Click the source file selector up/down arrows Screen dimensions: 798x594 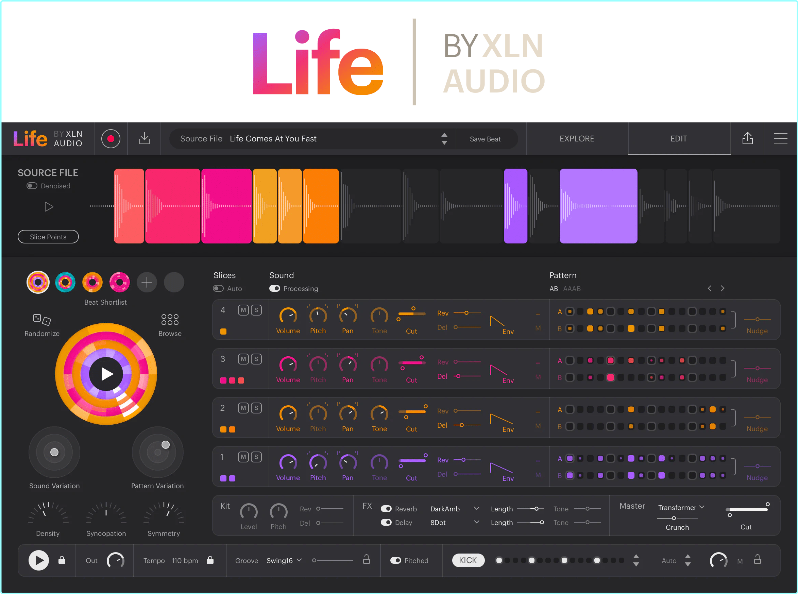(x=444, y=138)
